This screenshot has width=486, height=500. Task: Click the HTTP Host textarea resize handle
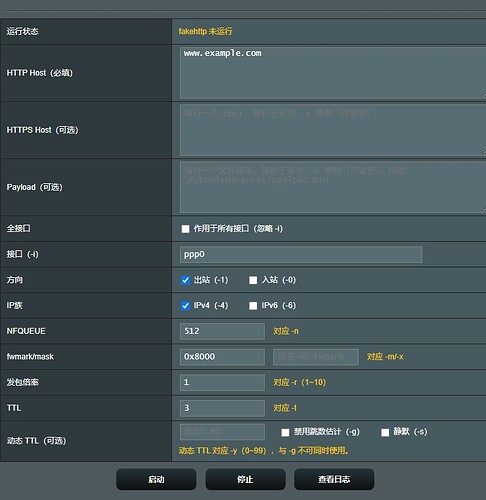484,96
